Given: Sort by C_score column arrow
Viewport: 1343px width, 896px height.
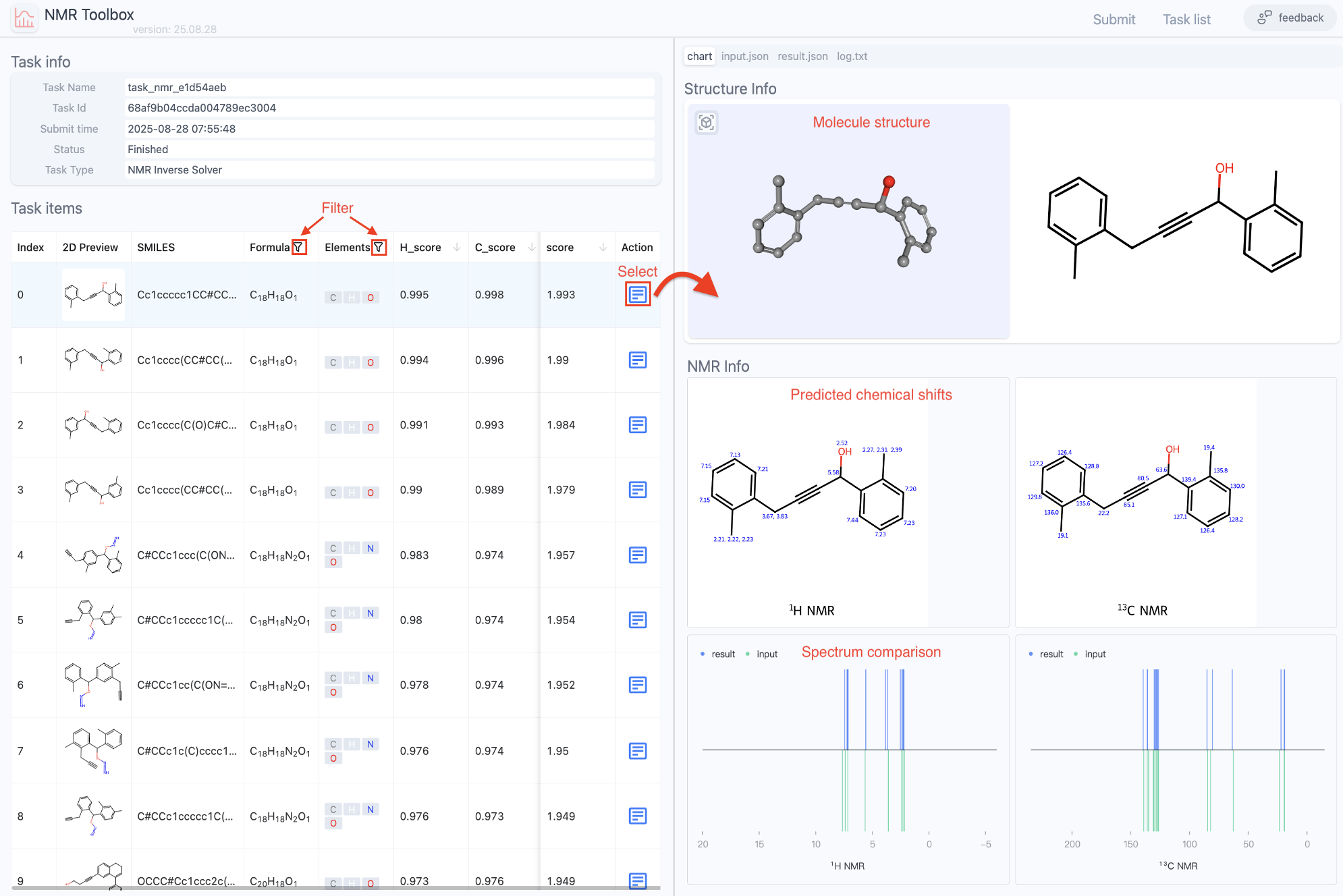Looking at the screenshot, I should pos(532,248).
